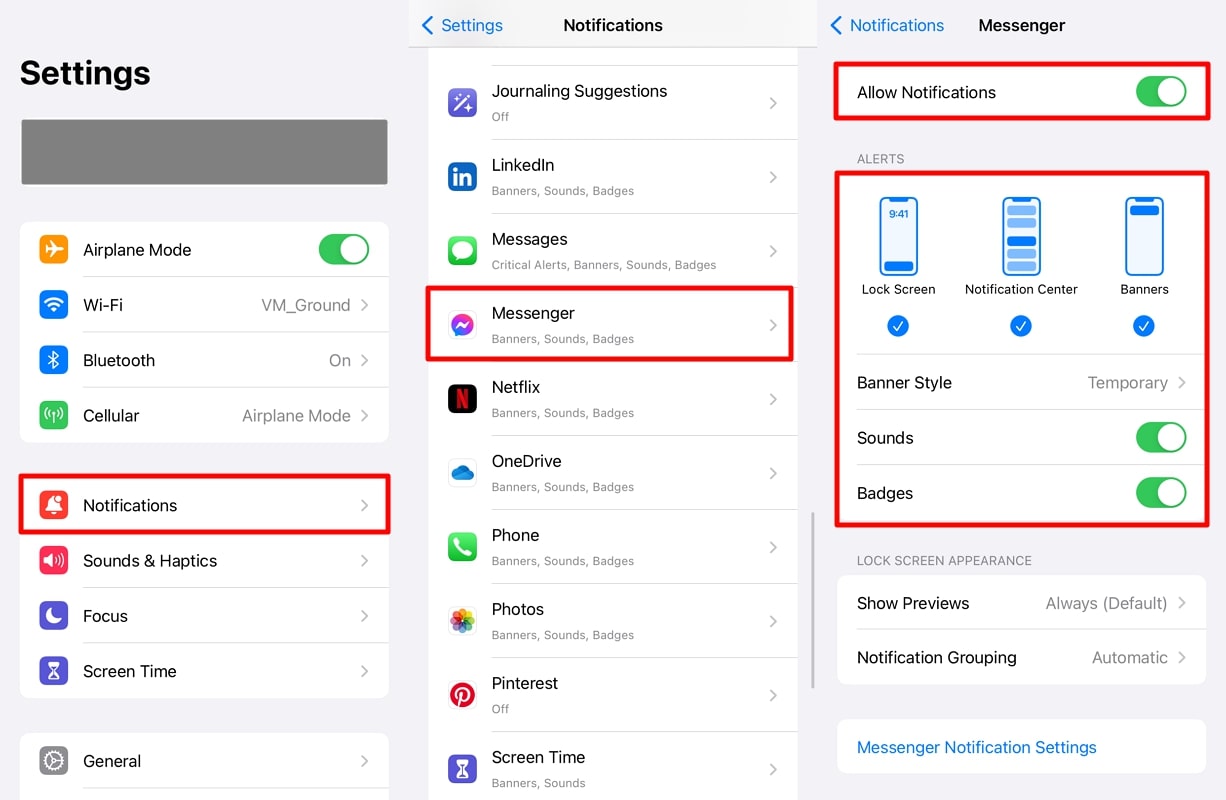Viewport: 1226px width, 800px height.
Task: Select the Notifications bell icon
Action: point(55,505)
